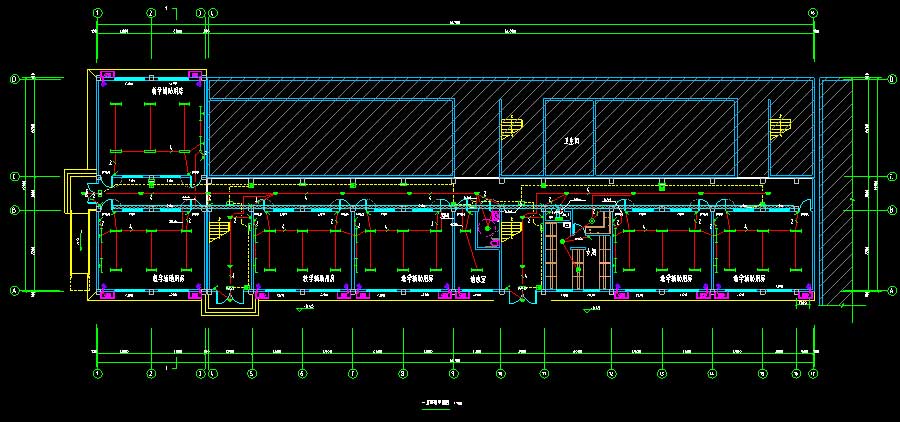Click grid bubble 7 in the bottom axis row
Viewport: 900px width, 422px height.
[x=352, y=373]
